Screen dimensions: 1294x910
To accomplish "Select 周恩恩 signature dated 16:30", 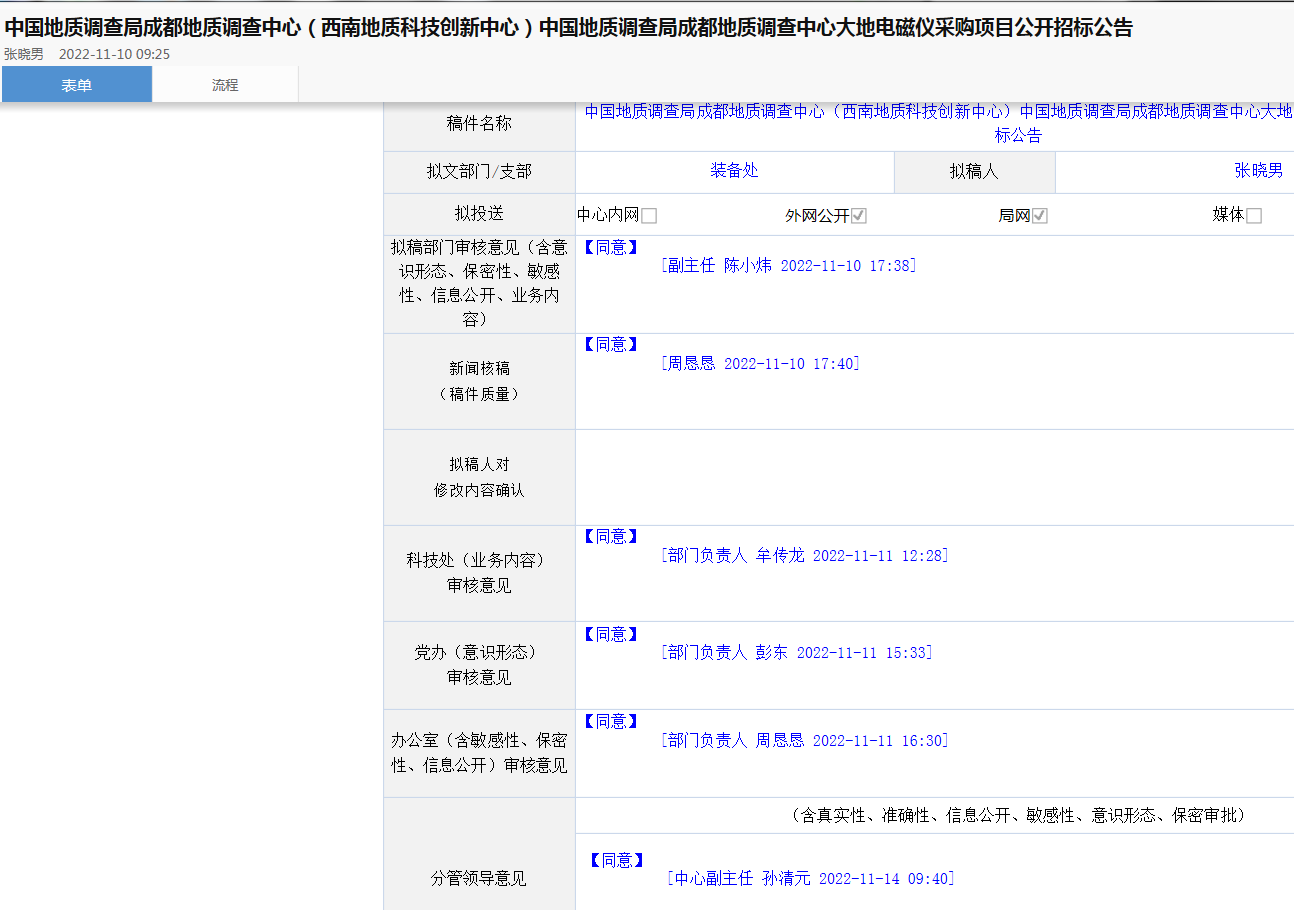I will (804, 741).
